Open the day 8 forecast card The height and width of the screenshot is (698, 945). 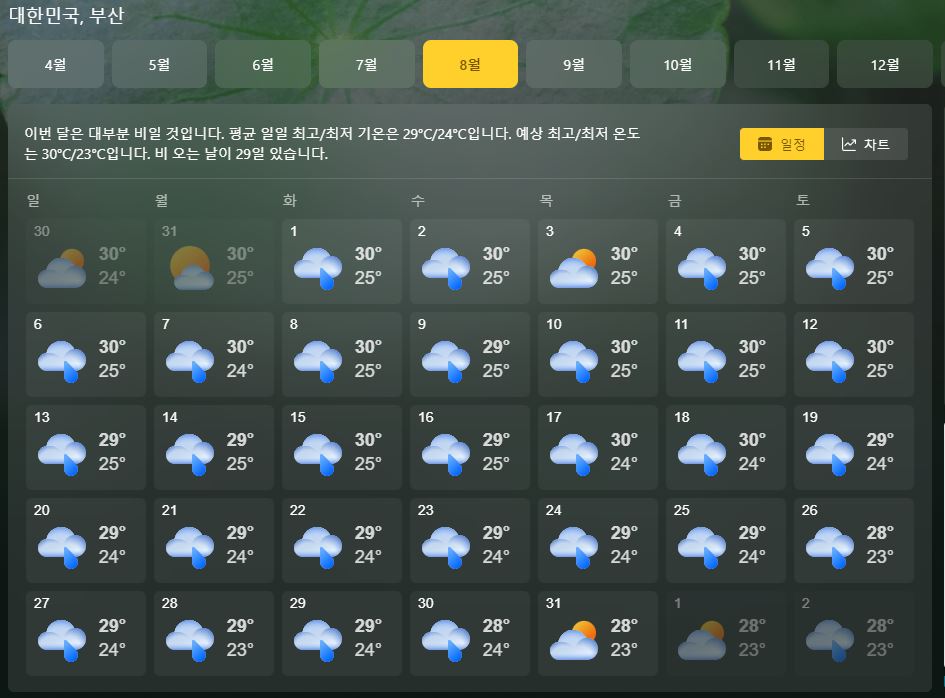342,354
